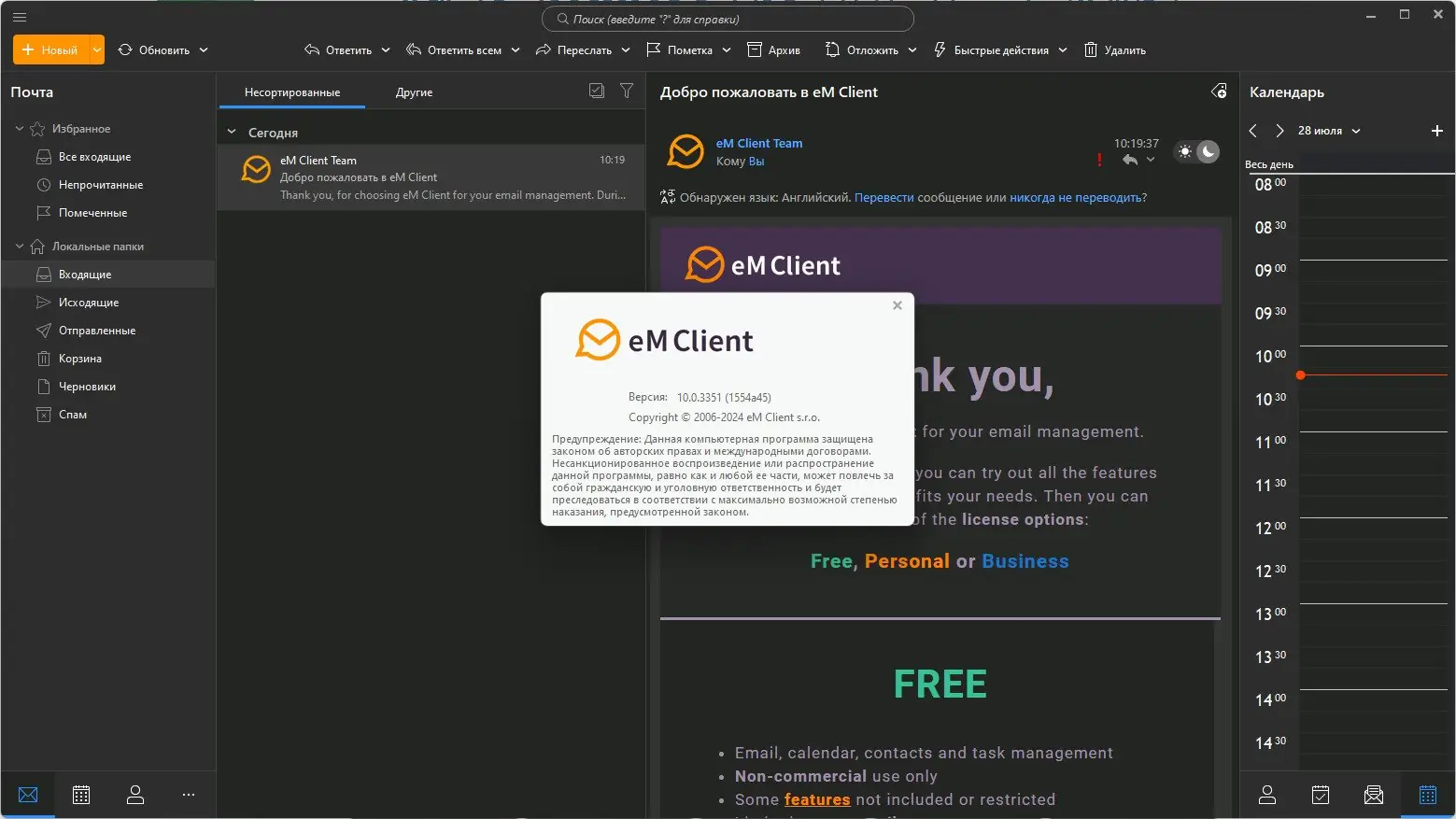Archive the message with Архив
Image resolution: width=1456 pixels, height=819 pixels.
coord(774,50)
